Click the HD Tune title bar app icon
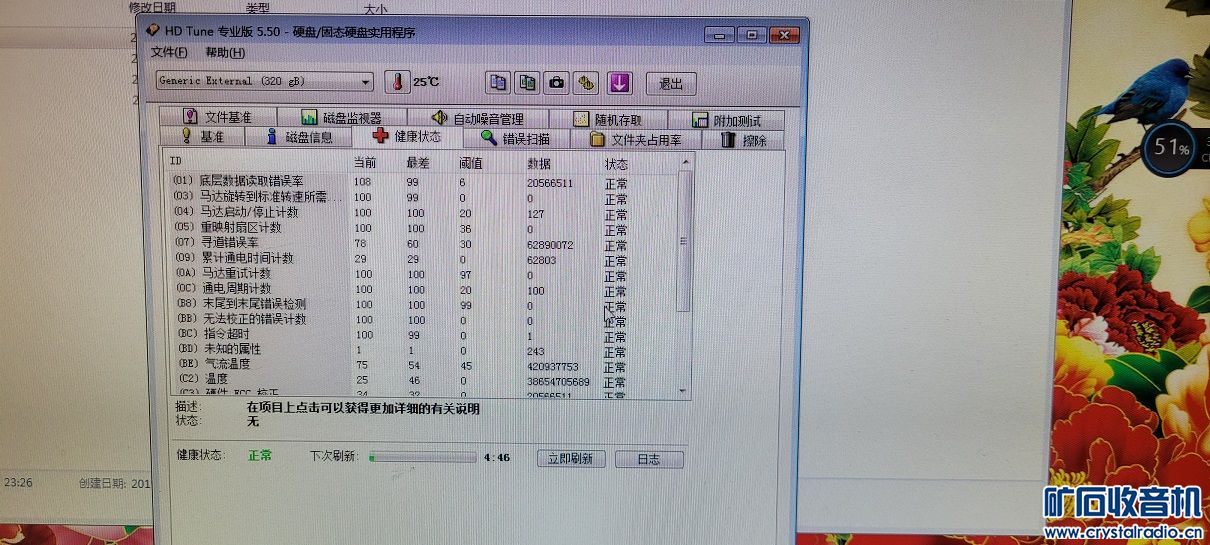Screen dimensions: 1210x545 (153, 32)
